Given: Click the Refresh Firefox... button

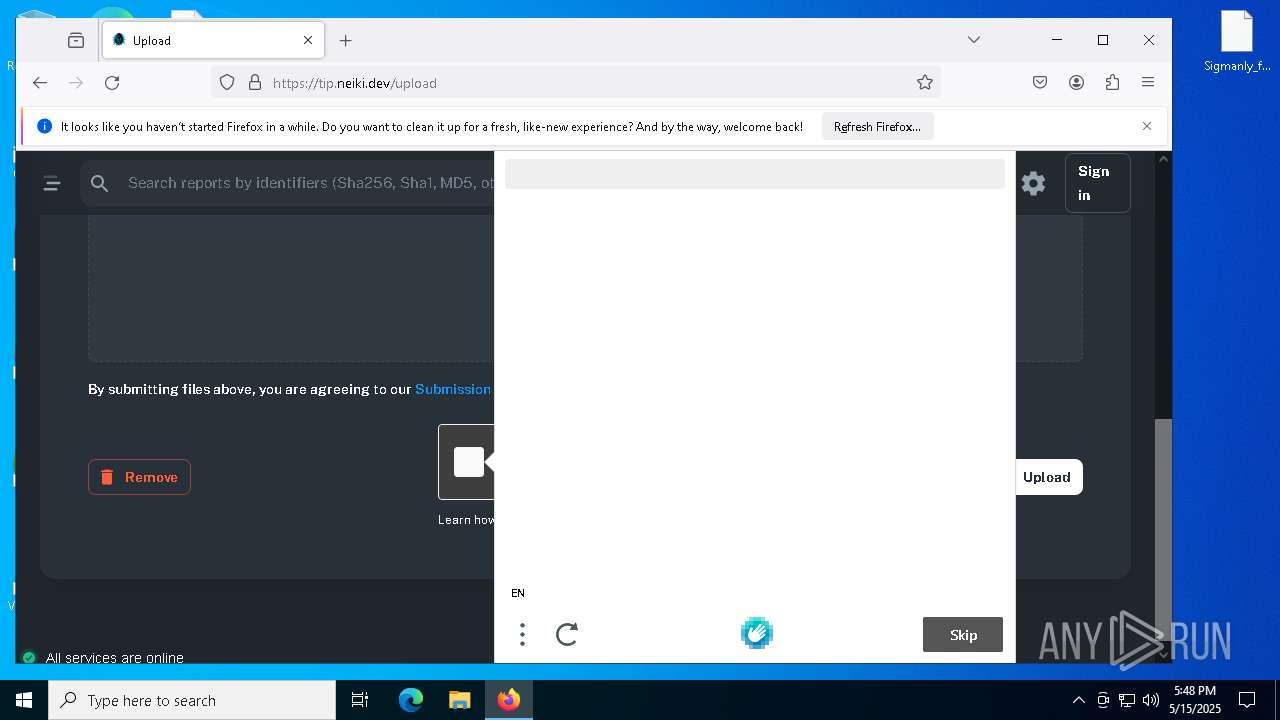Looking at the screenshot, I should [x=878, y=127].
